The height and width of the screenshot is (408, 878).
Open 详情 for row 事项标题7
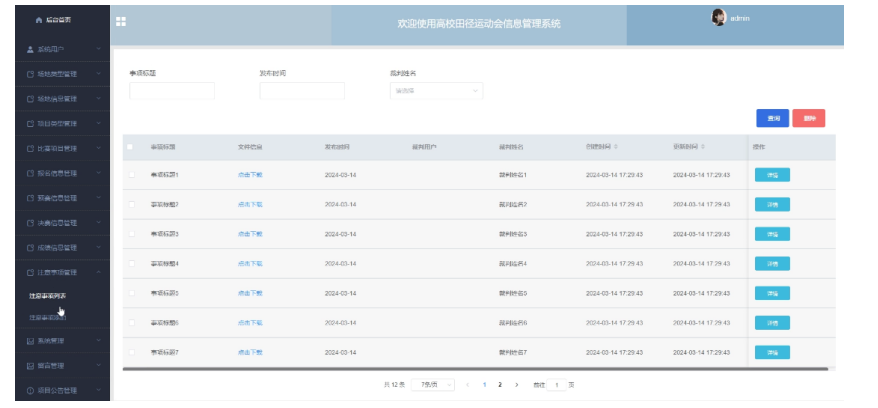(x=772, y=353)
